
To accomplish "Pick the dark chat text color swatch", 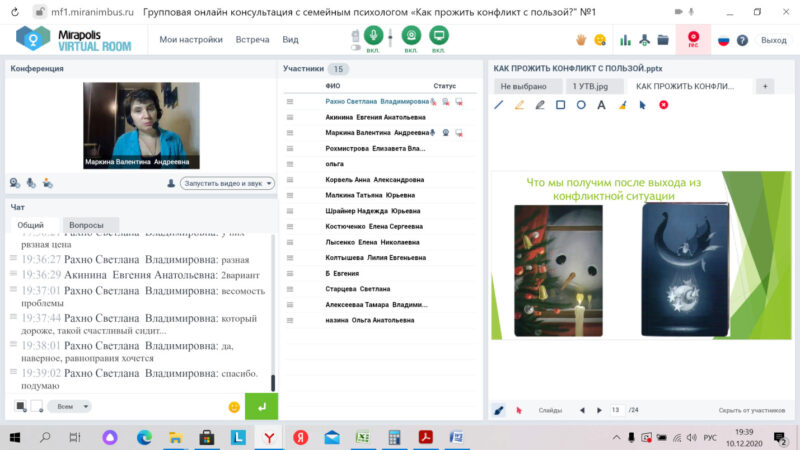I will click(x=20, y=407).
